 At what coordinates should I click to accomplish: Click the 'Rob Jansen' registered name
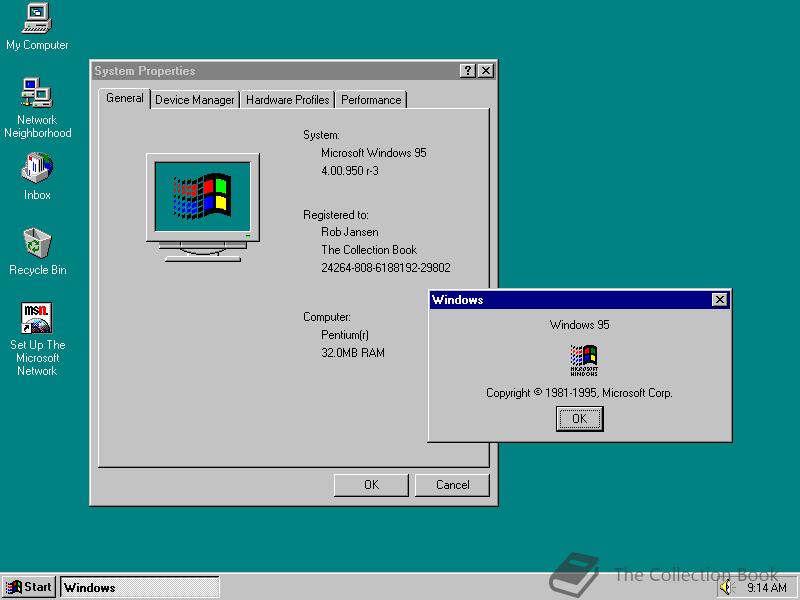point(350,232)
